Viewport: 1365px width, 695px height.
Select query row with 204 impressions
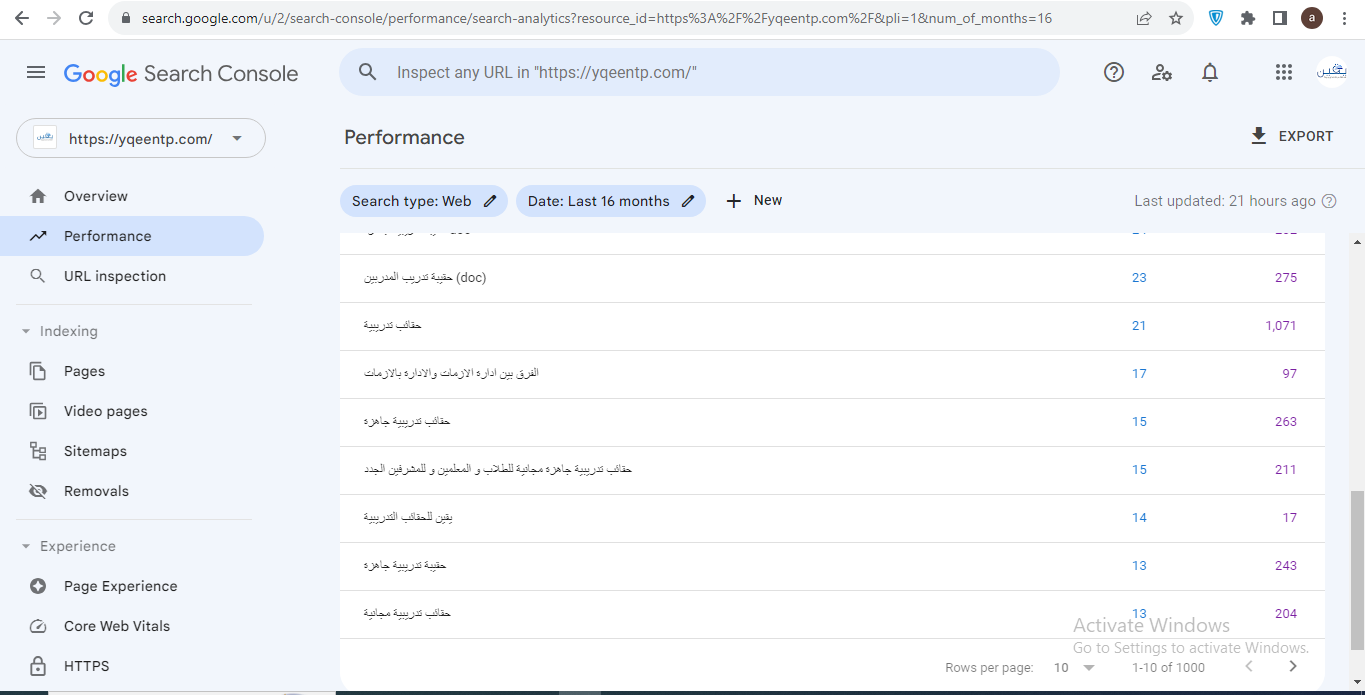click(x=832, y=614)
